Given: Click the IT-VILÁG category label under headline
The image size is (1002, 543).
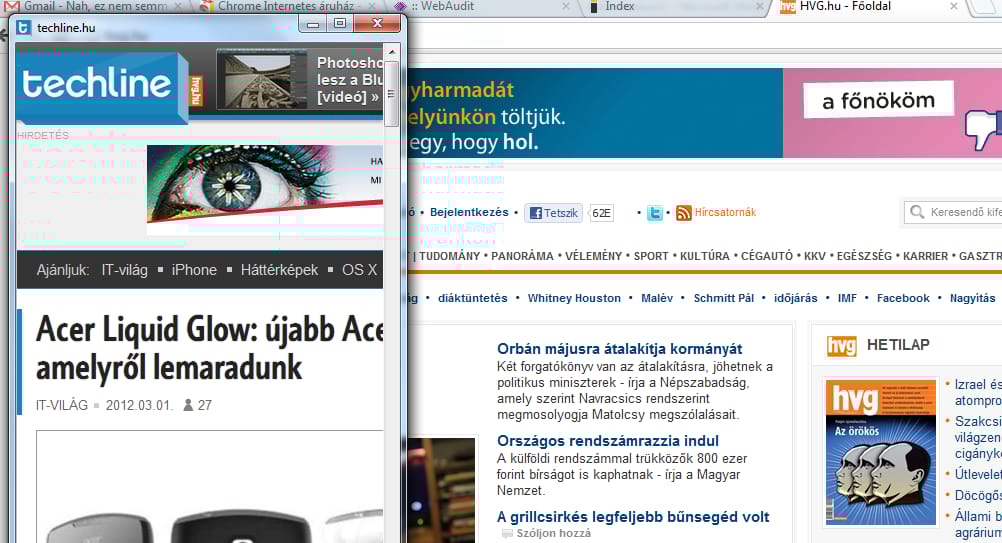Looking at the screenshot, I should tap(62, 405).
